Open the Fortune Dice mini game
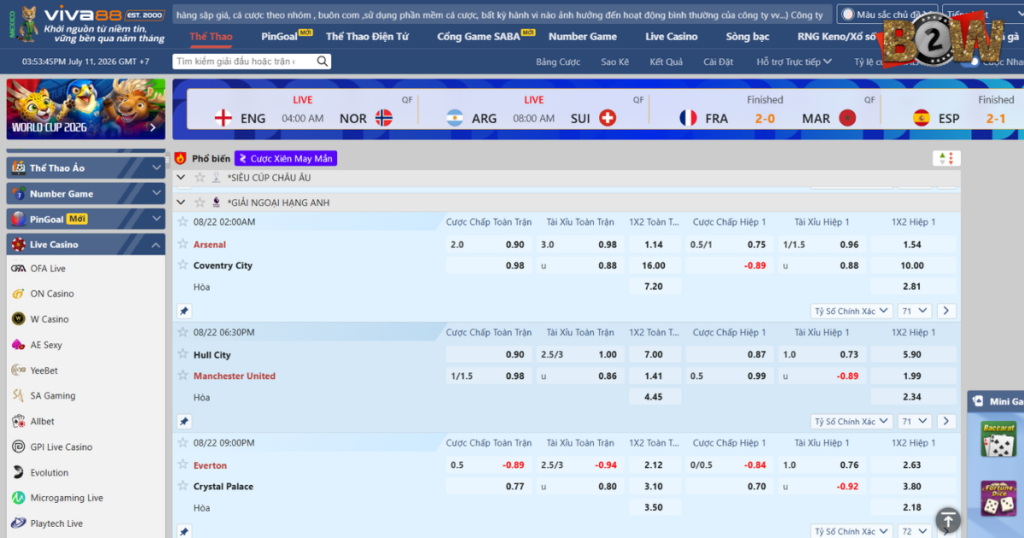The height and width of the screenshot is (538, 1024). (x=998, y=498)
